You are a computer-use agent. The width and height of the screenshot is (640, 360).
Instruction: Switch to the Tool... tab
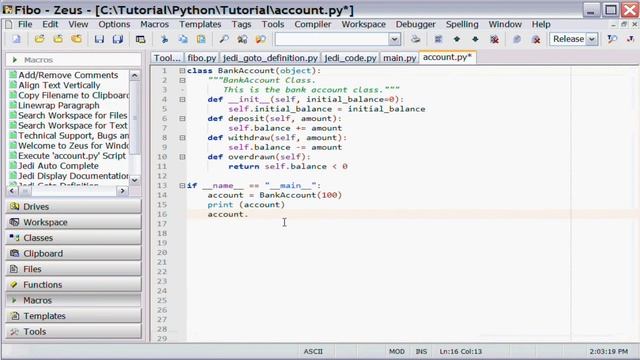pos(167,58)
